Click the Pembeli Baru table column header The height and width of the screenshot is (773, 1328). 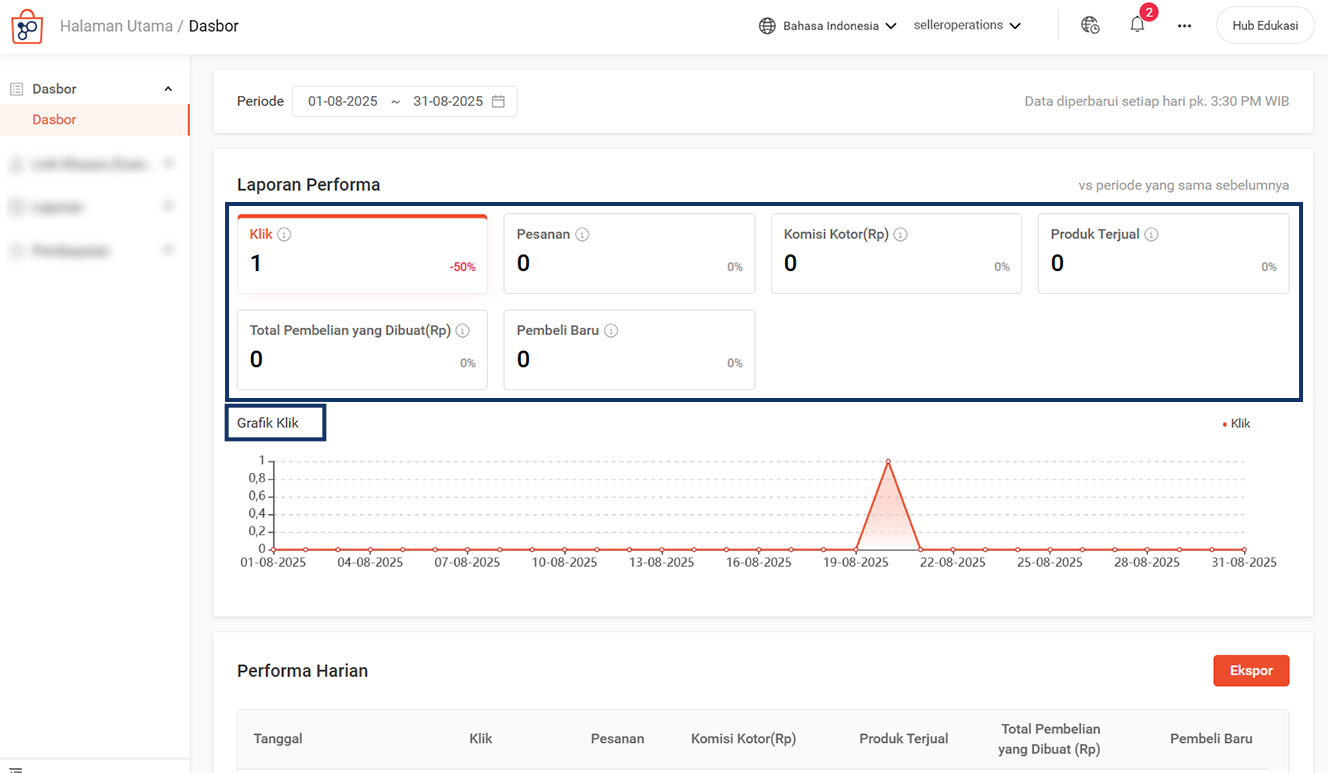click(x=1211, y=739)
